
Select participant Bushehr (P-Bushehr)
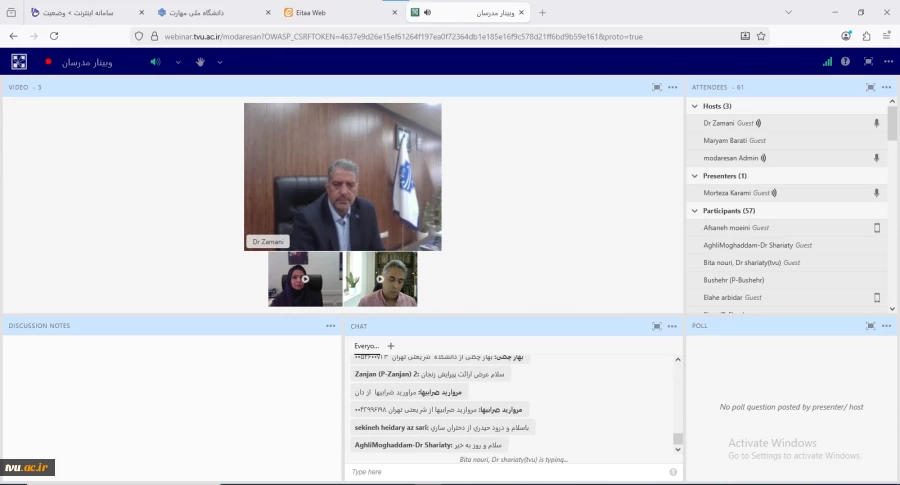787,280
